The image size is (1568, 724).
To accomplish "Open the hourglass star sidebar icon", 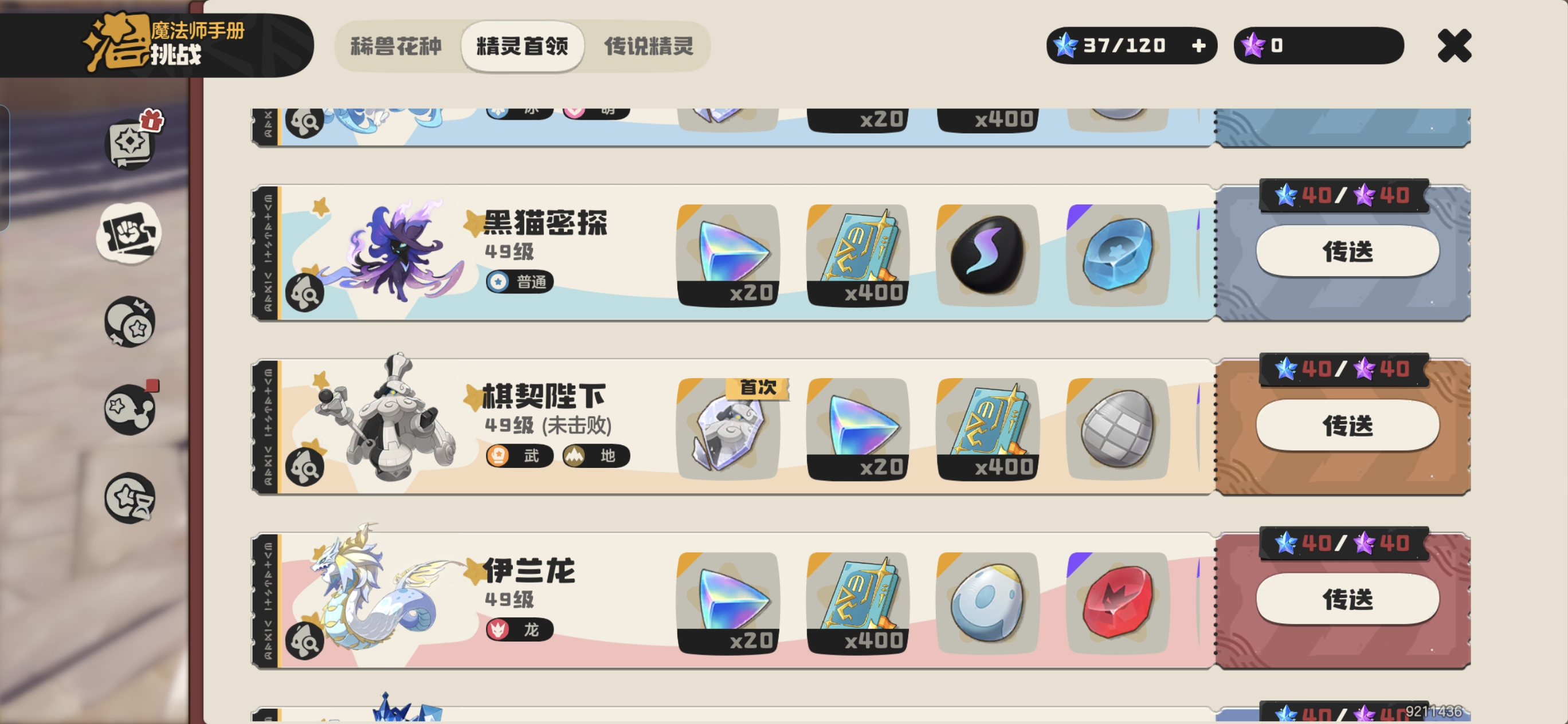I will [129, 498].
